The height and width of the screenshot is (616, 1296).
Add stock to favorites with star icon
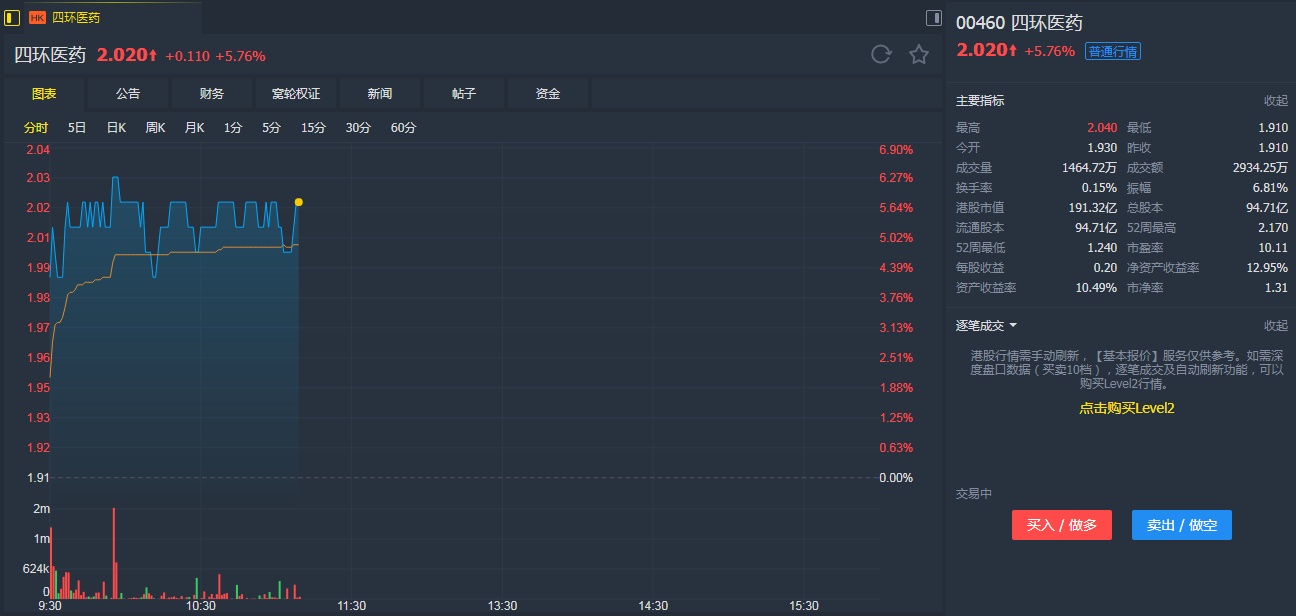919,55
